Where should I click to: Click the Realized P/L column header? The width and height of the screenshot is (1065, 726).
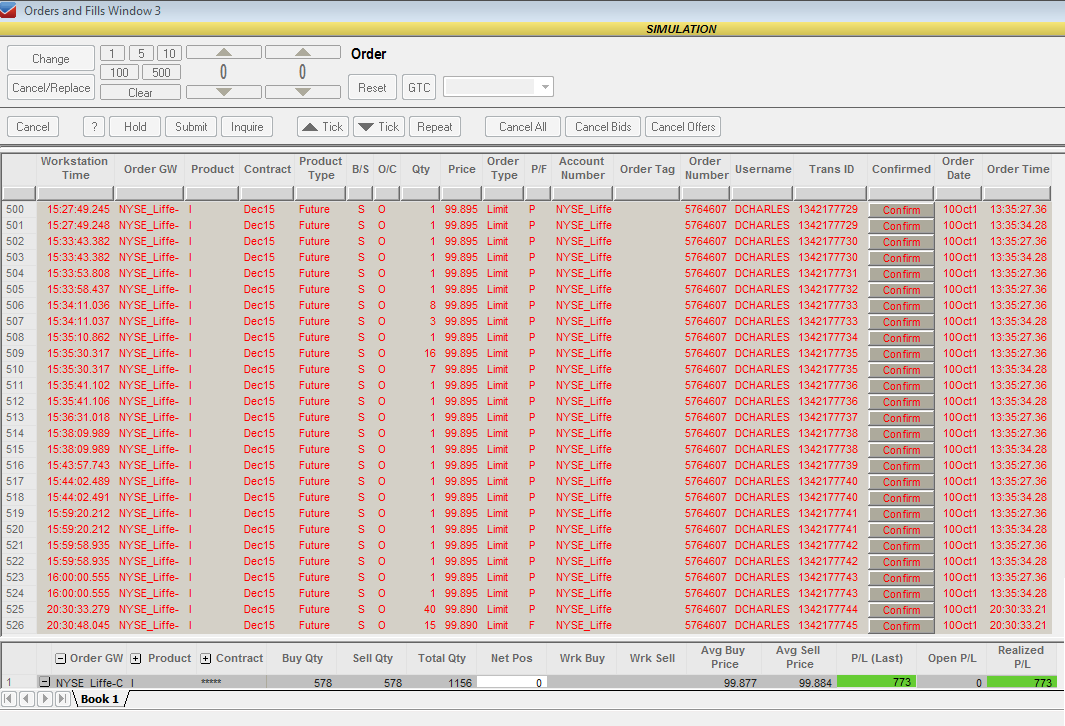click(1020, 657)
